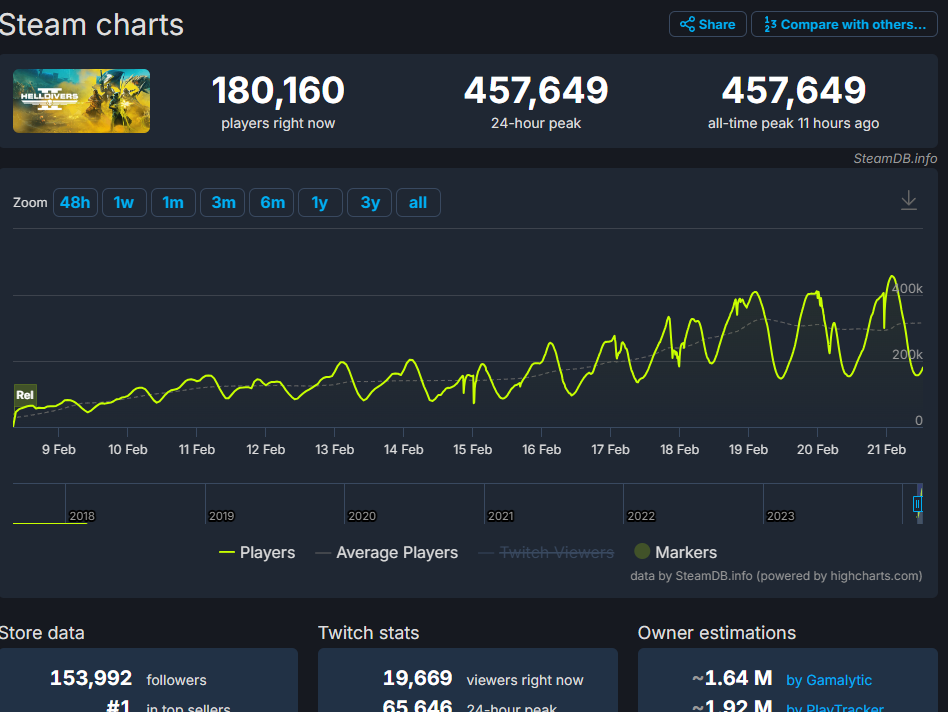Toggle Markers series in legend
This screenshot has width=948, height=712.
(675, 552)
